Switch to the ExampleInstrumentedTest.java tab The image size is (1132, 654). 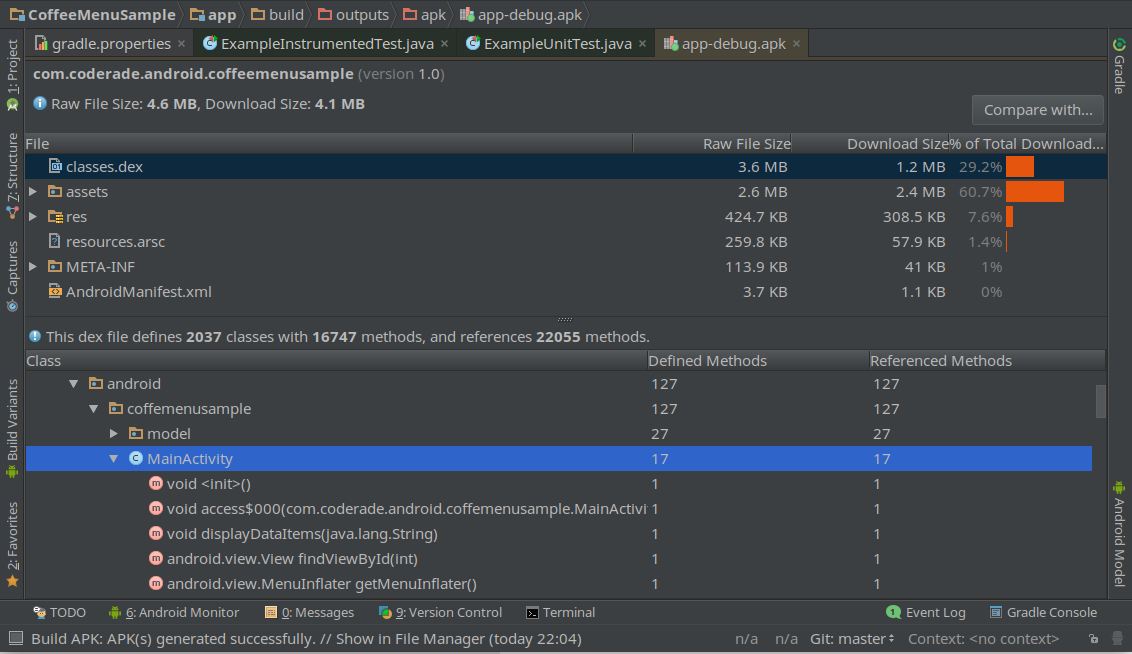pos(327,44)
